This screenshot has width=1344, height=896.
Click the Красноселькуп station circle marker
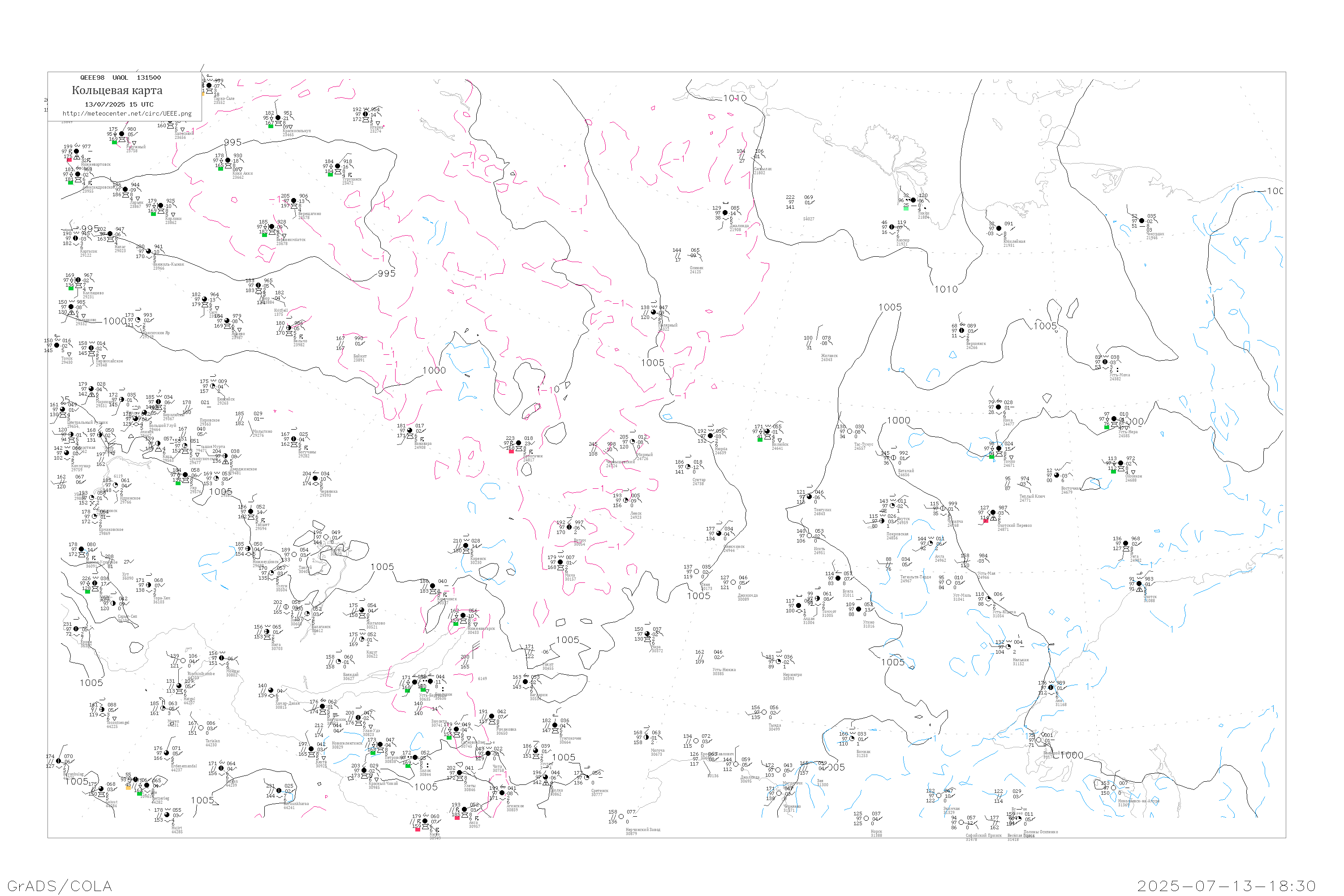tap(278, 118)
